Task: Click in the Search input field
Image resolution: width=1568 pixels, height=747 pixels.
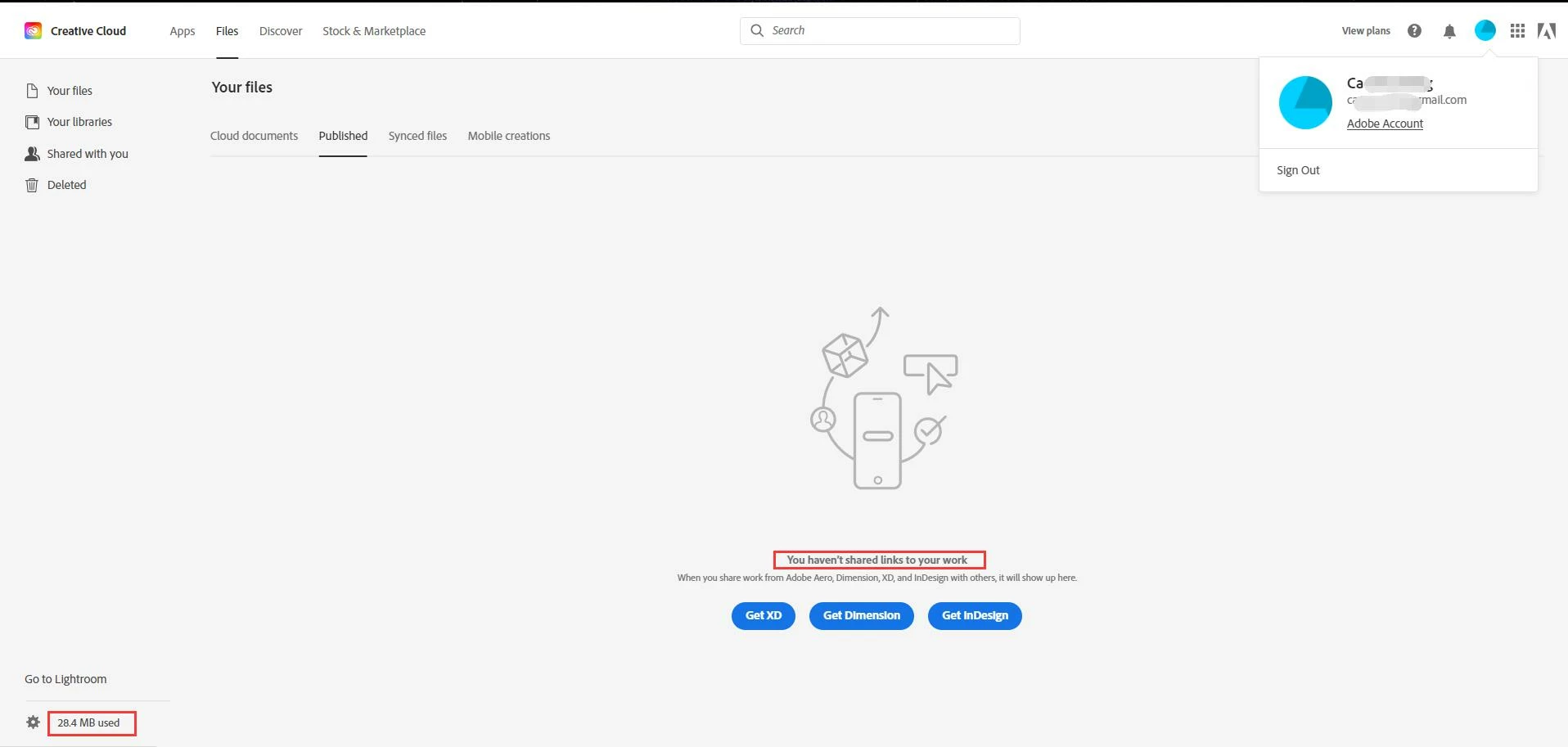Action: coord(880,31)
